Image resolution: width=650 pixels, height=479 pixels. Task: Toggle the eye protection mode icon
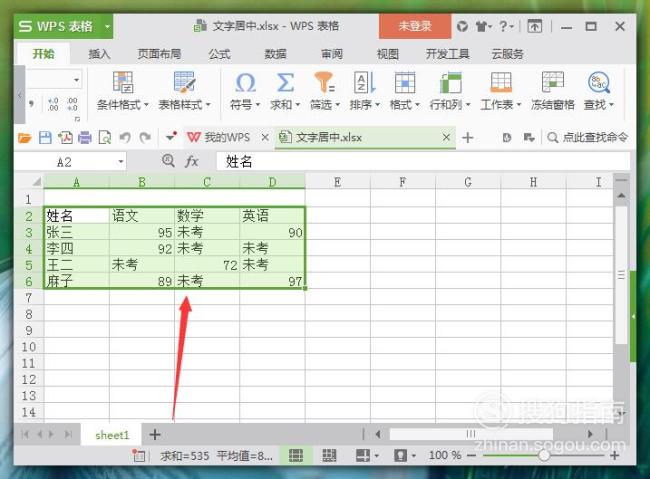point(400,455)
